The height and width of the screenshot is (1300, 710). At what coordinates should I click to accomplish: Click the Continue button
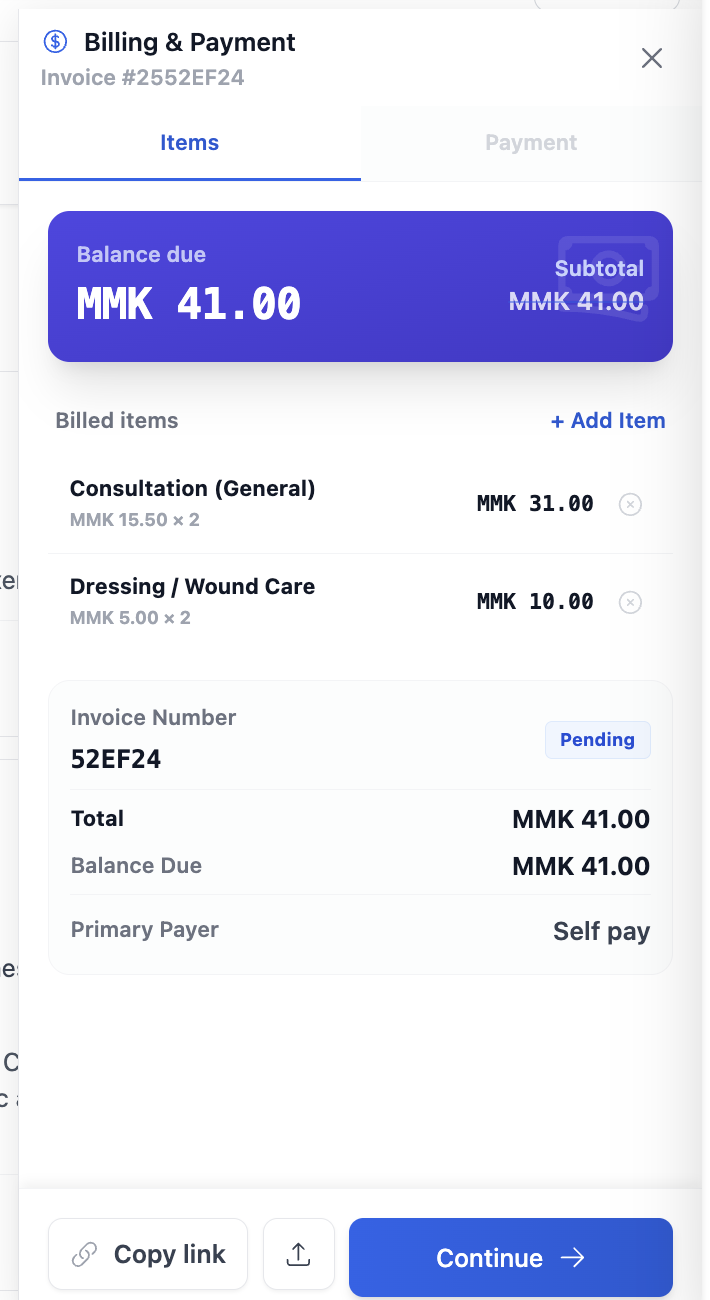pos(510,1257)
